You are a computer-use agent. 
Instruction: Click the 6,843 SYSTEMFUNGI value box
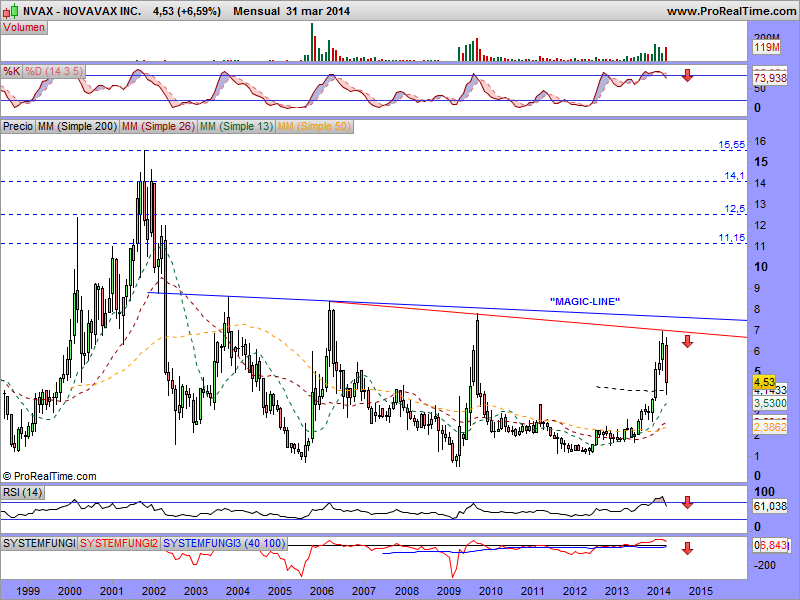[773, 545]
